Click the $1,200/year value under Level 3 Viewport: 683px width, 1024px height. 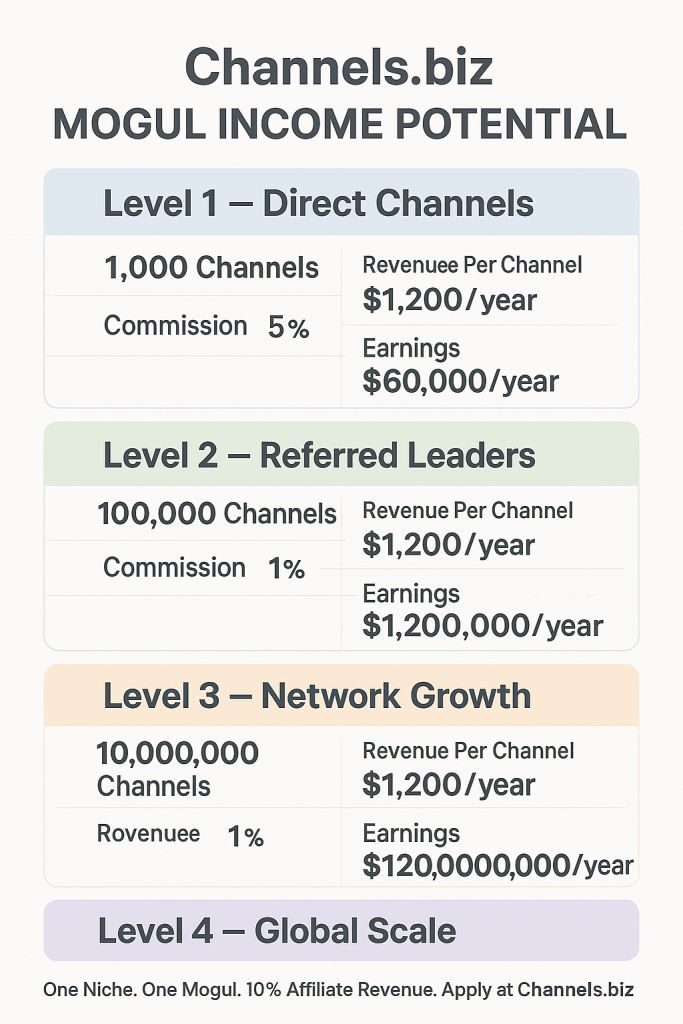tap(449, 785)
